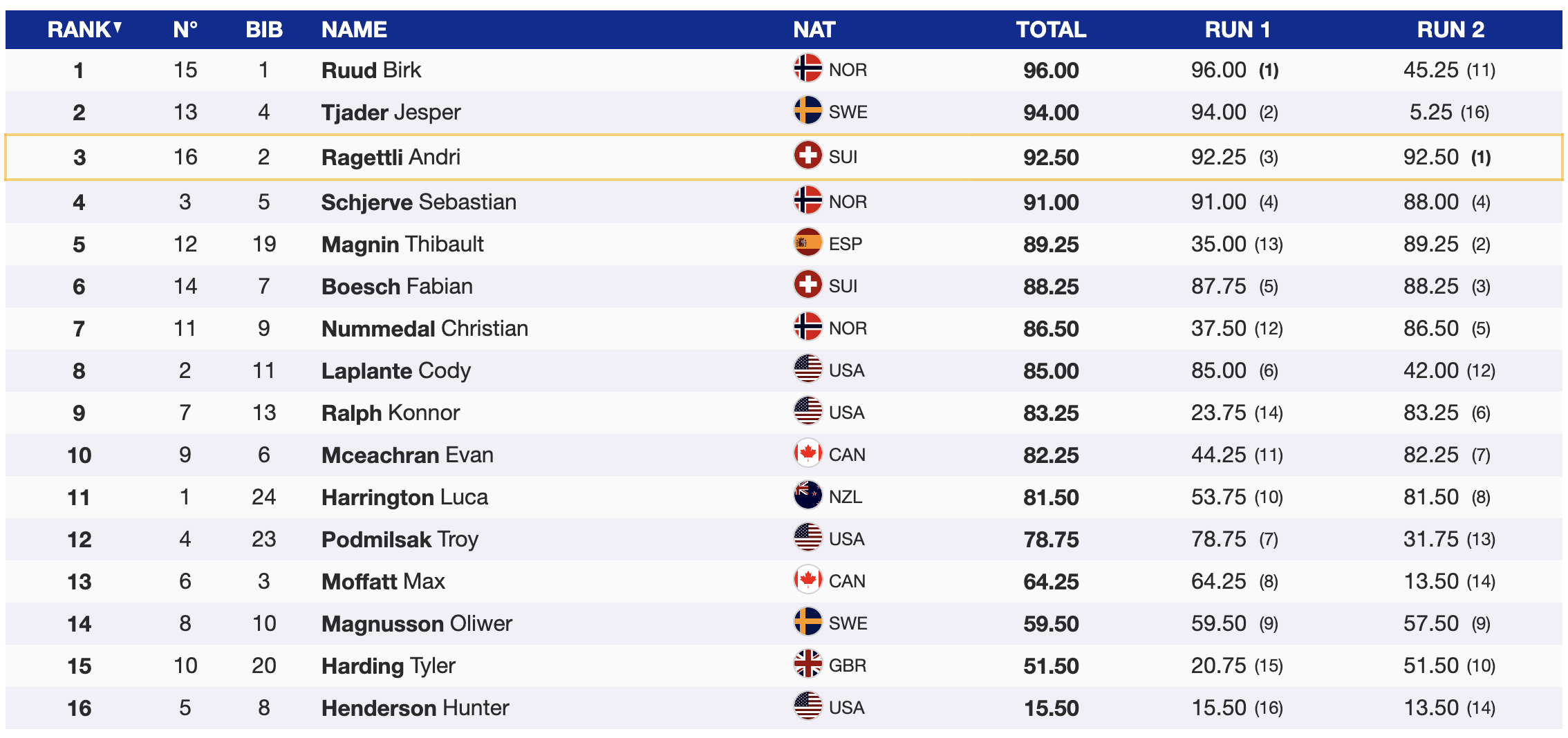Screen dimensions: 1568x738
Task: Click the Sweden flag beside Tjader Jesper
Action: click(x=808, y=111)
